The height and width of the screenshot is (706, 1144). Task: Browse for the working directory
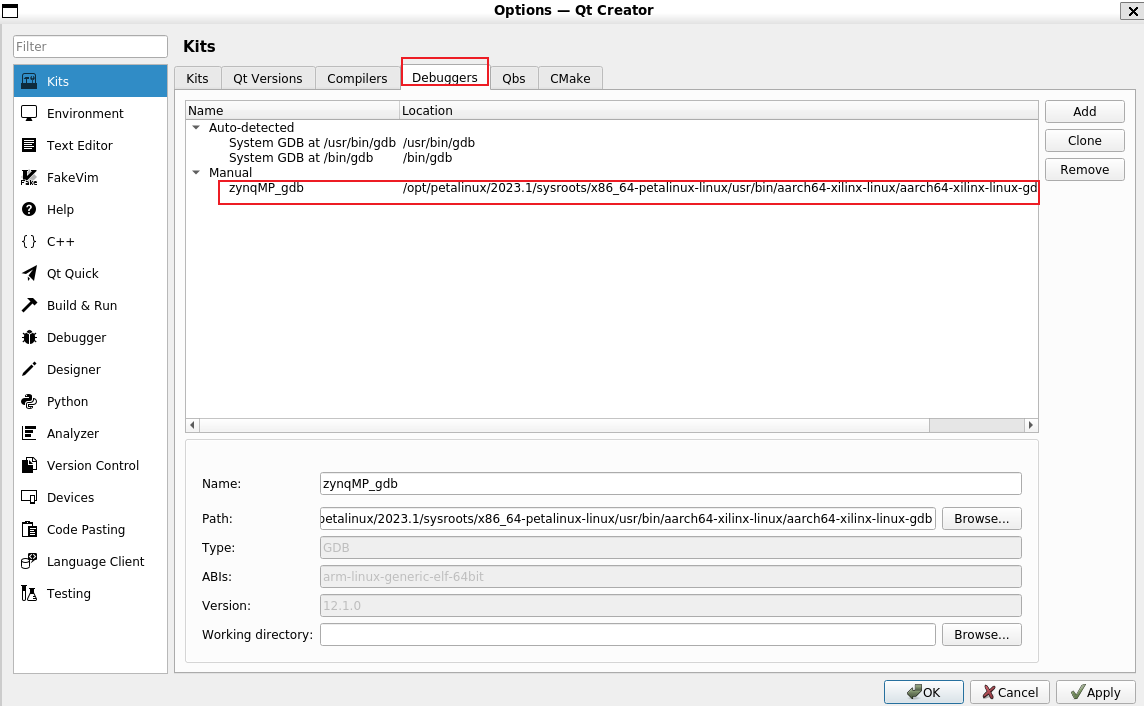point(981,635)
